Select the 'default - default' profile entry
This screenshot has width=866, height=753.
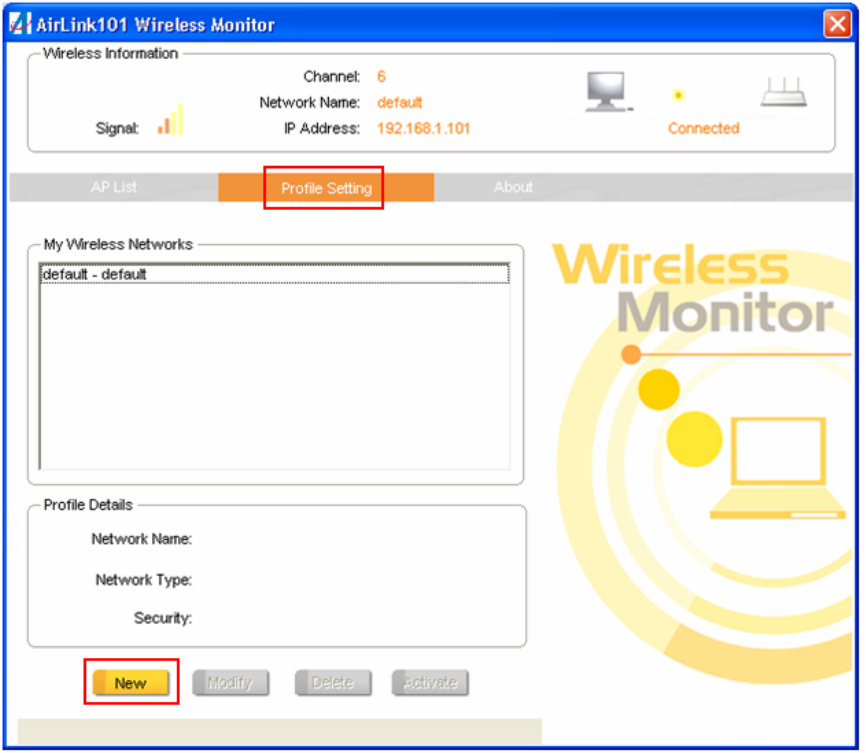pos(274,275)
